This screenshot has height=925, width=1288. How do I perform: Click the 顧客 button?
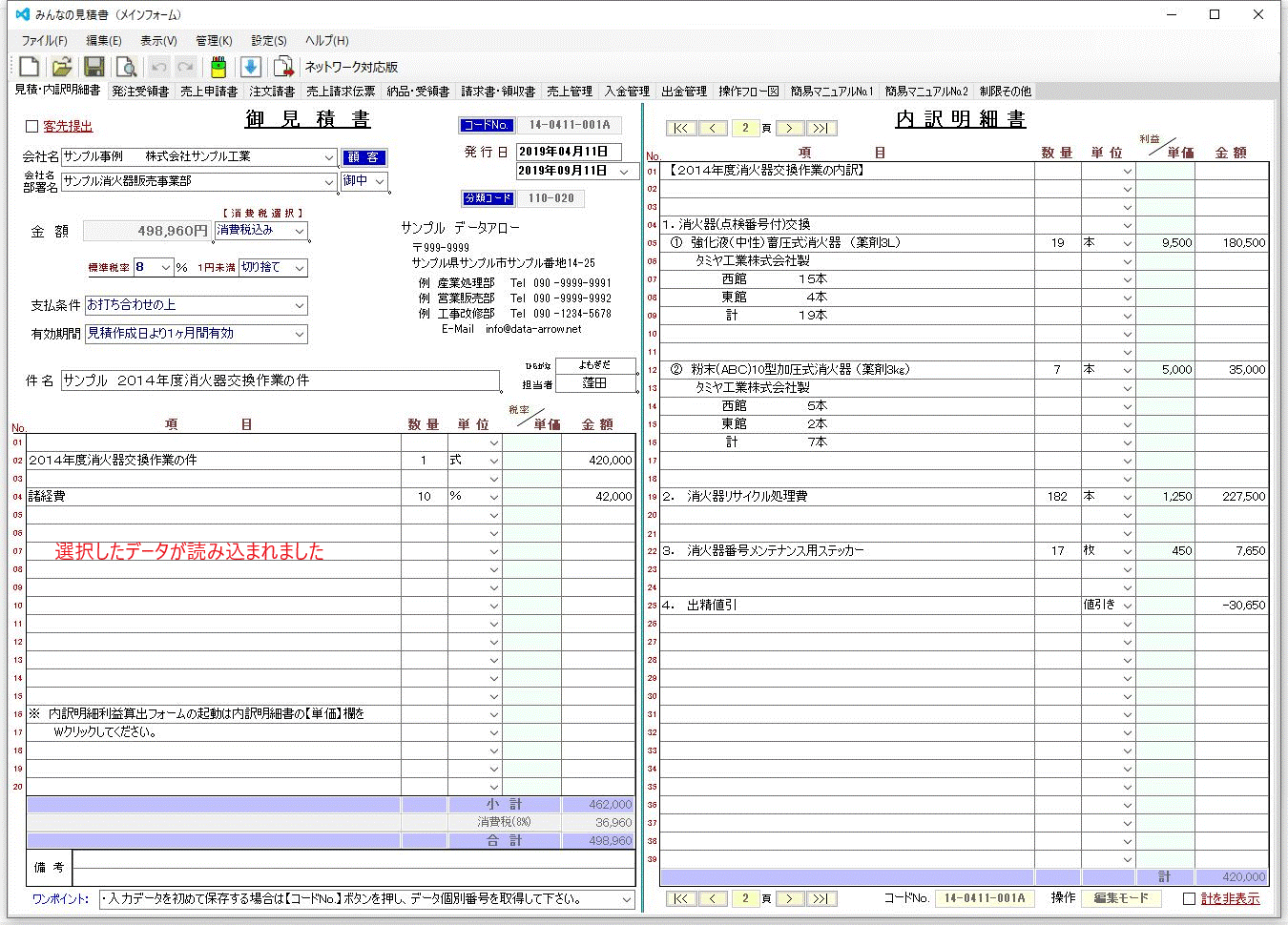click(364, 157)
